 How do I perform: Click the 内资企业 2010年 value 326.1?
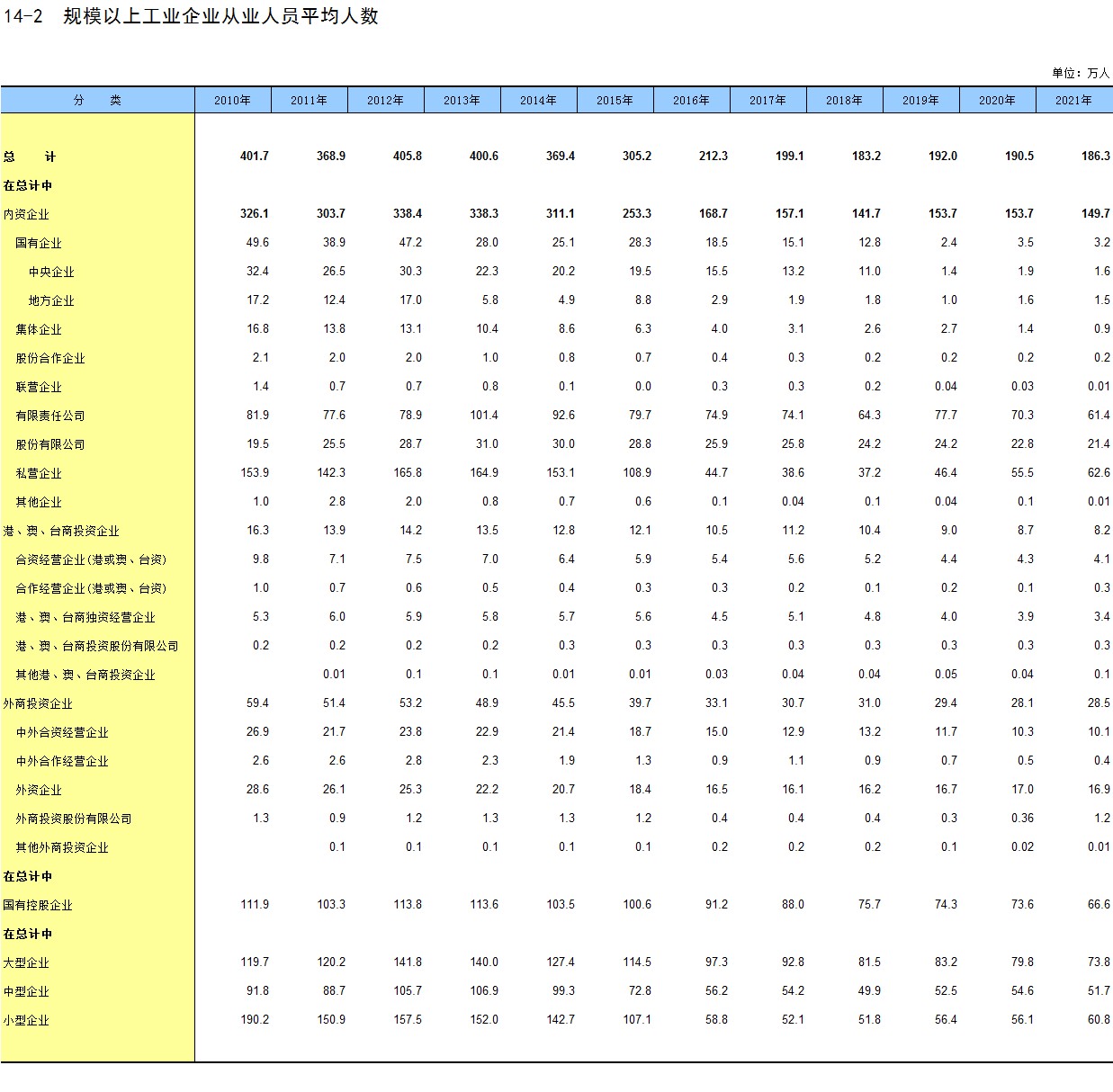click(x=255, y=213)
